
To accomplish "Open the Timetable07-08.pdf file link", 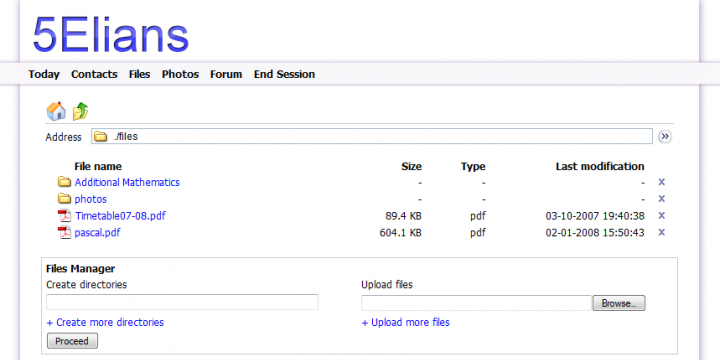I will pos(120,216).
